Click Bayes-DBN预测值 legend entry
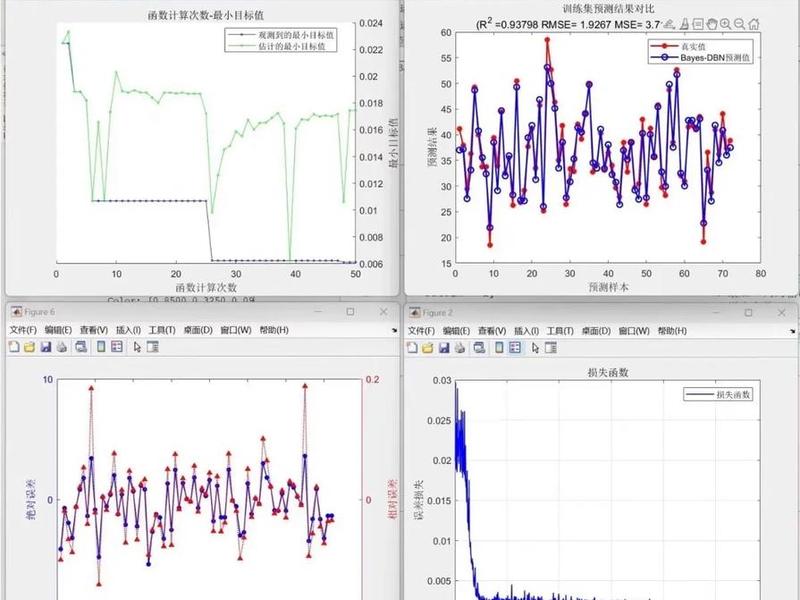Image resolution: width=800 pixels, height=600 pixels. pyautogui.click(x=700, y=58)
